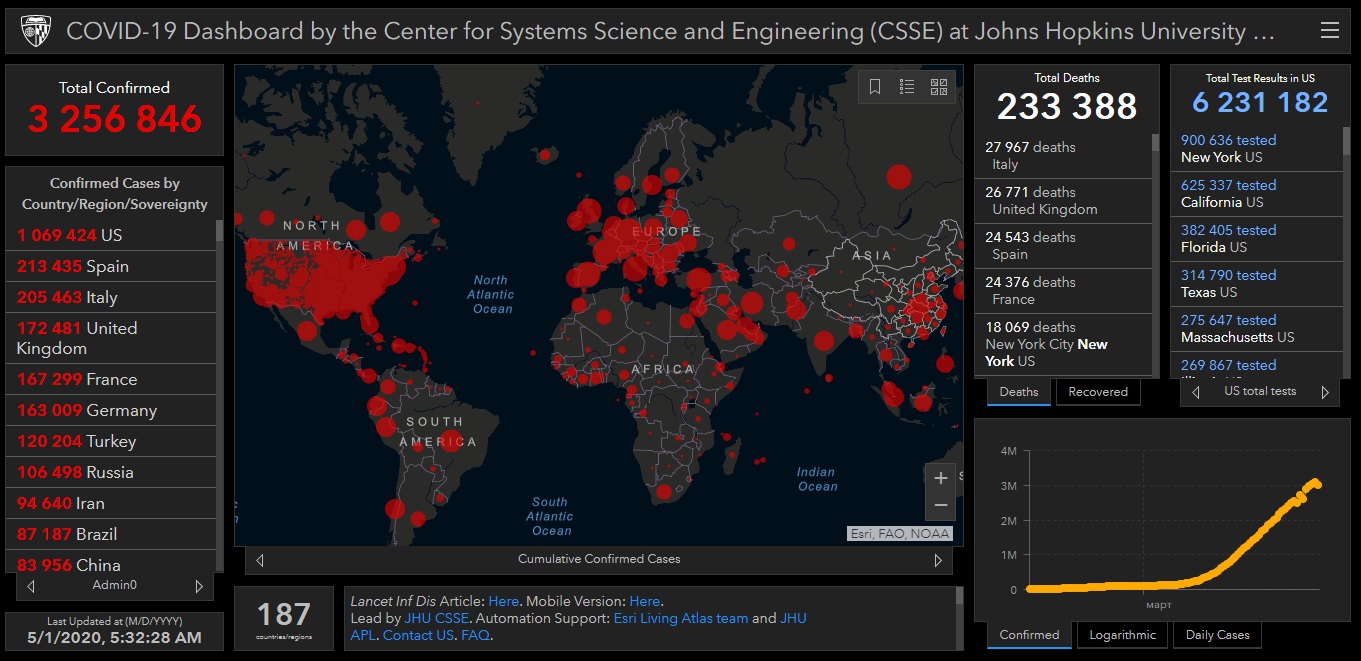
Task: Zoom in on the map
Action: click(940, 478)
